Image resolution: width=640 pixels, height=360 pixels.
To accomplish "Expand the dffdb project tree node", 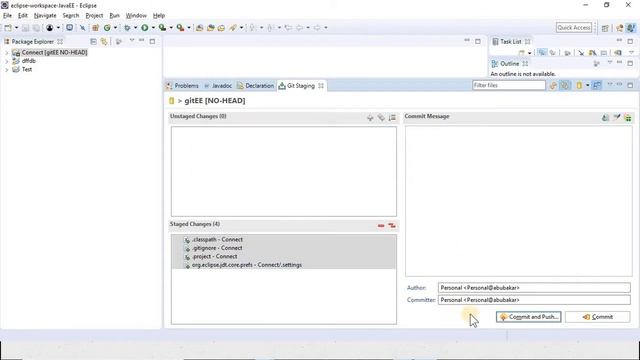I will (7, 61).
